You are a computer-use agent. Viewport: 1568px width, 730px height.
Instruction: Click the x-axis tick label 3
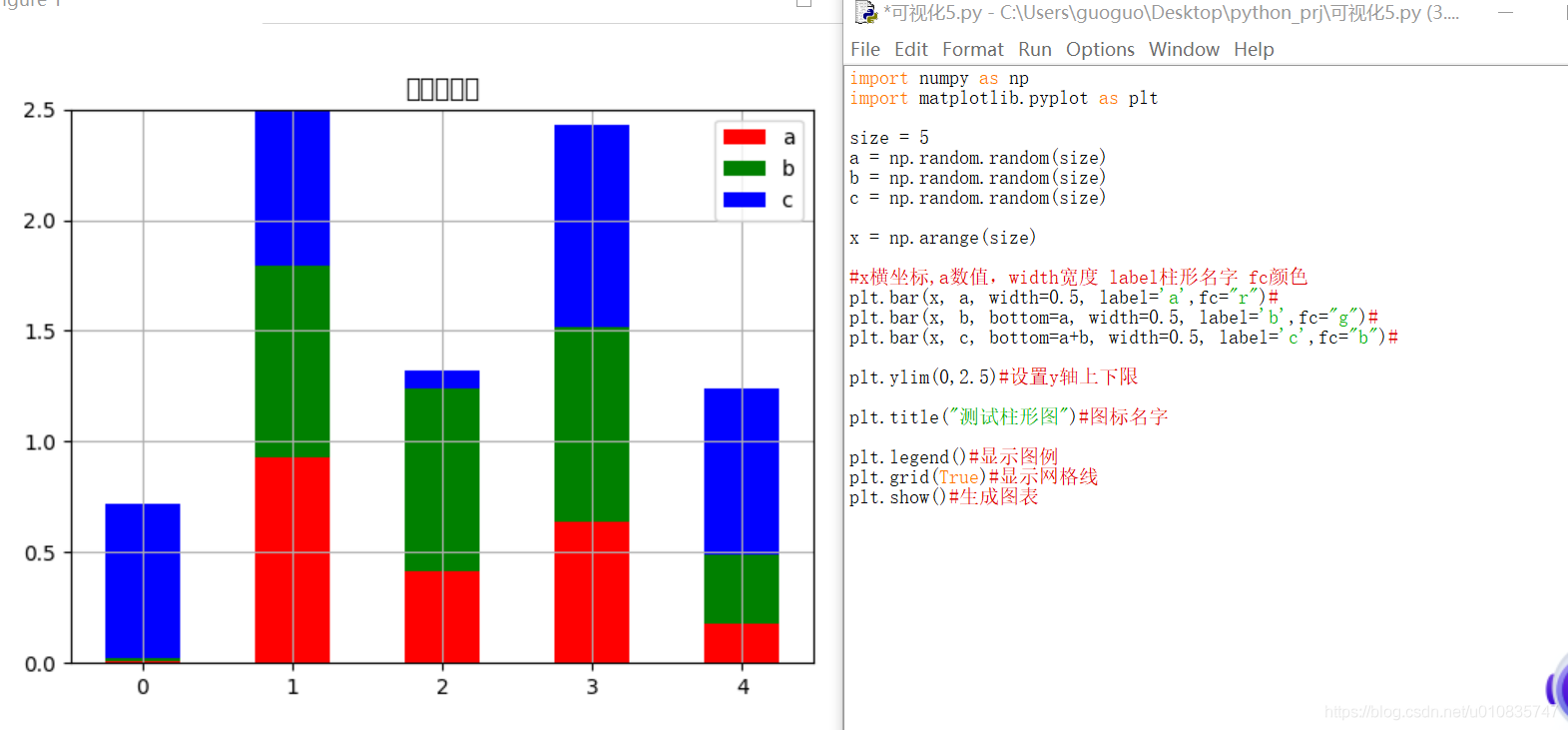pos(592,687)
